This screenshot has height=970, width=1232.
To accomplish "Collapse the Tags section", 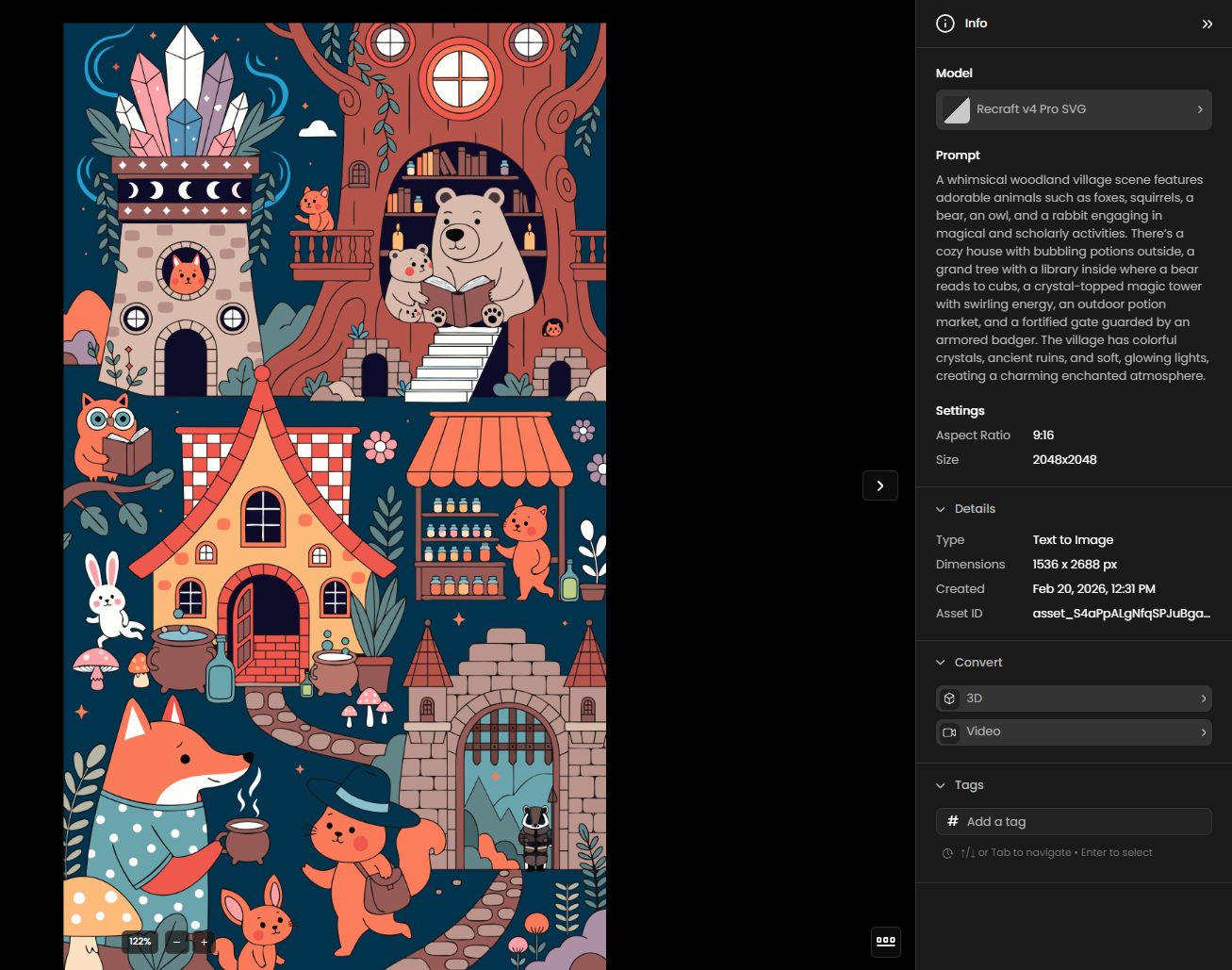I will pos(941,785).
